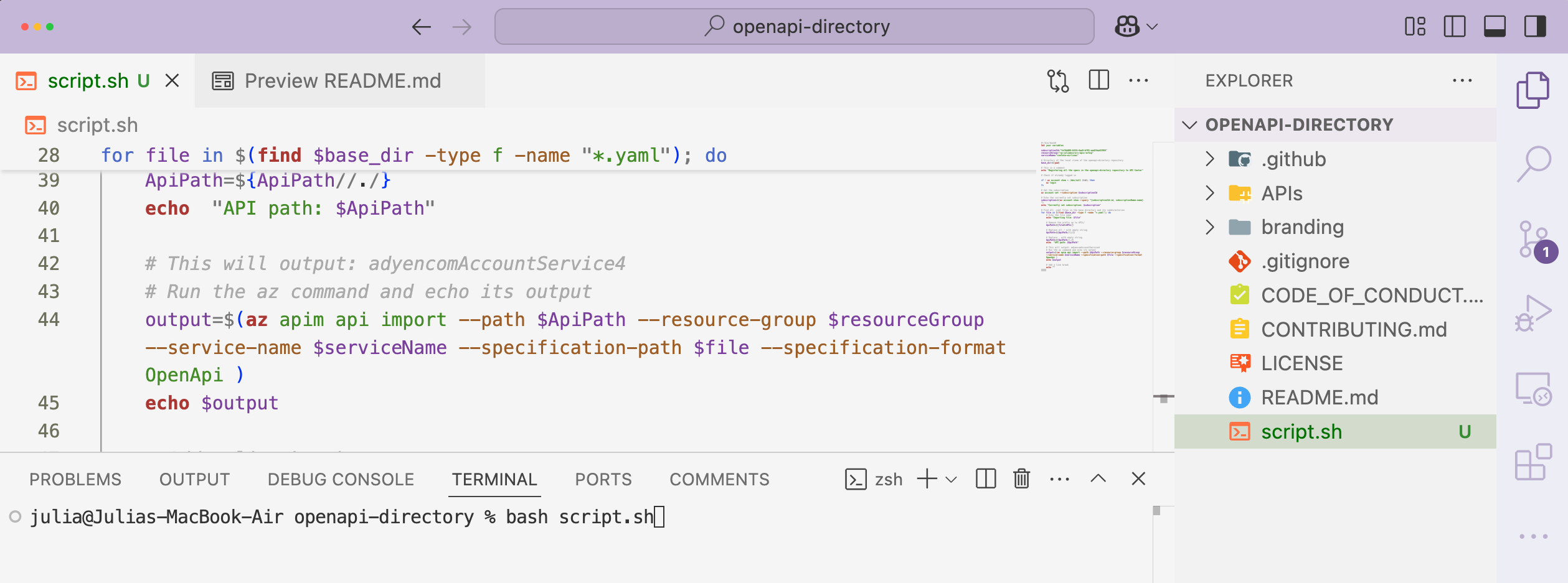1568x583 pixels.
Task: Kill the terminal with trash icon
Action: point(1021,478)
